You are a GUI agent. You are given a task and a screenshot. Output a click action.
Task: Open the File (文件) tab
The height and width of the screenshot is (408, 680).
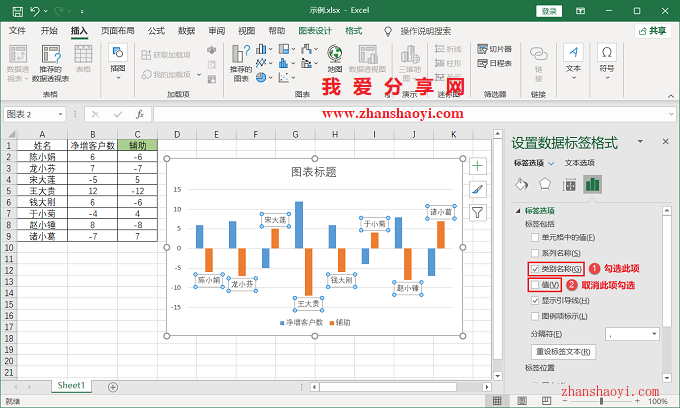(17, 31)
